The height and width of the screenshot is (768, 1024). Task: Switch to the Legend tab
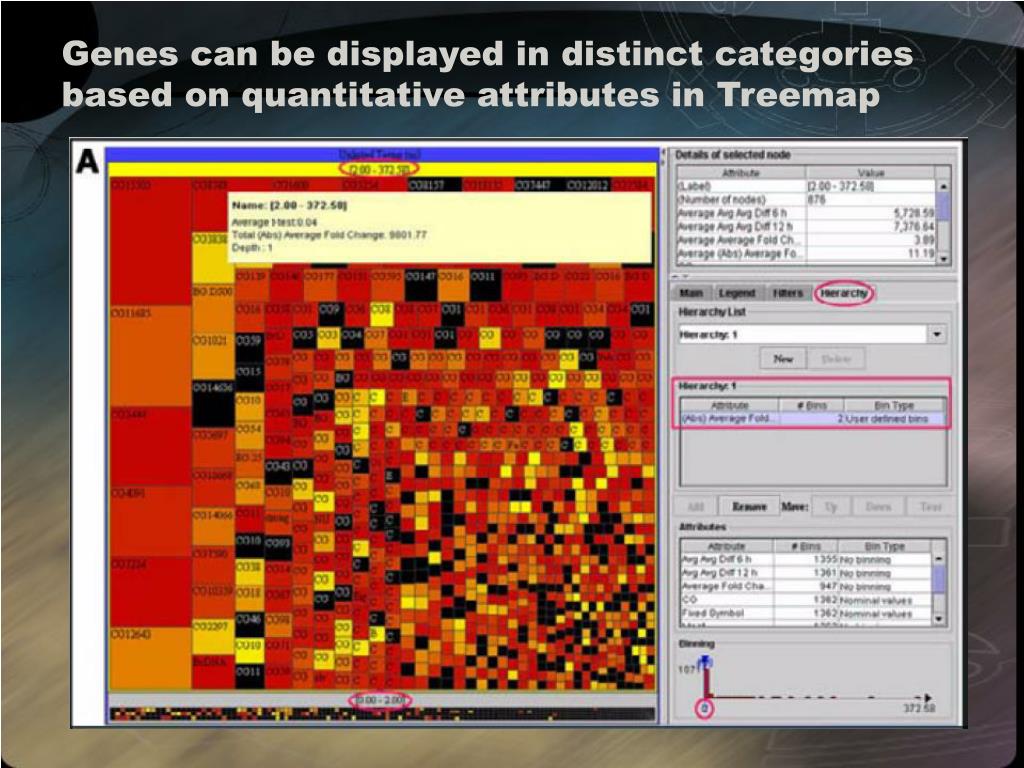737,293
